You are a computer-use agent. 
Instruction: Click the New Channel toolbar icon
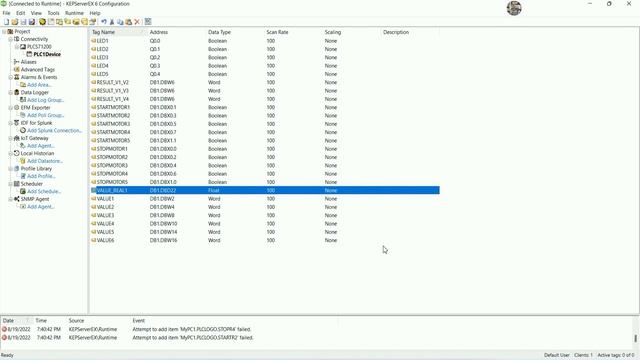[x=51, y=22]
